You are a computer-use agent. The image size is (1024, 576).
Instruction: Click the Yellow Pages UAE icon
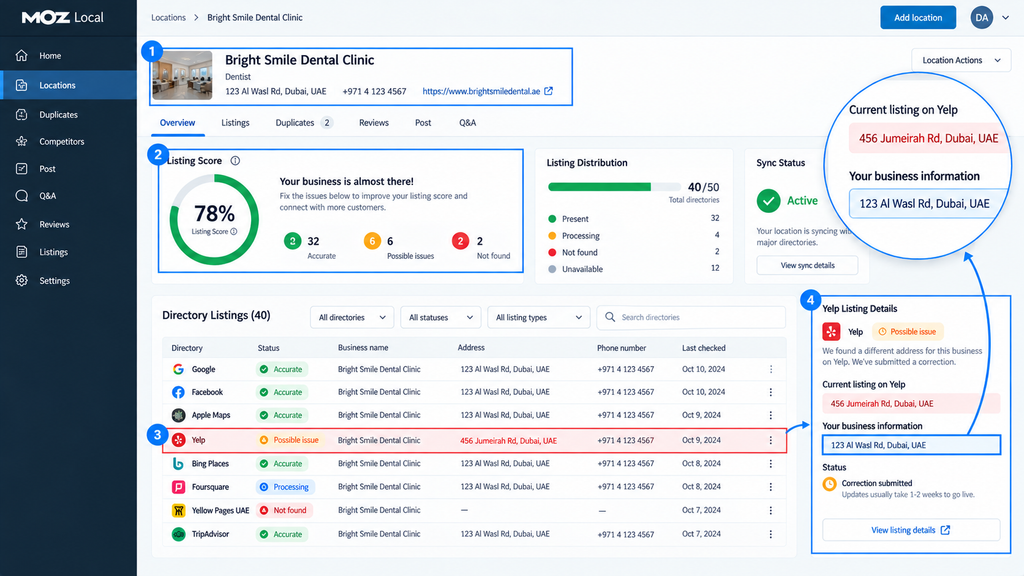(x=178, y=510)
